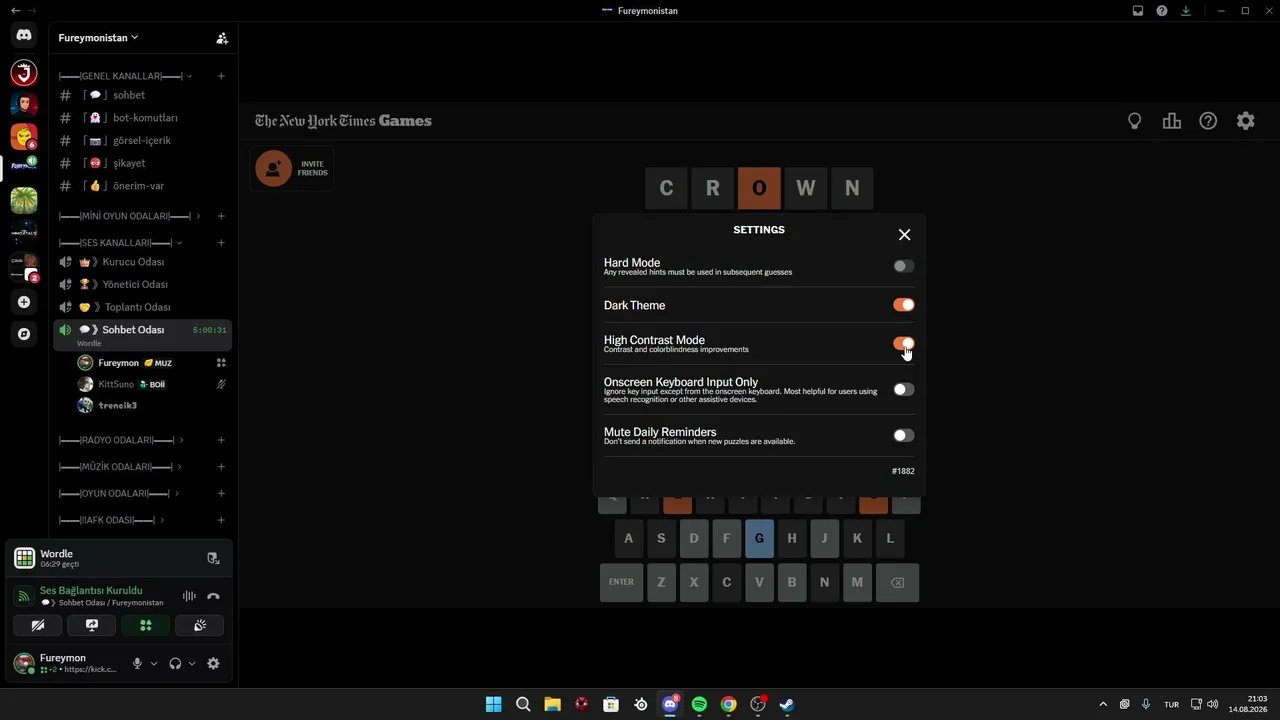Close the Settings dialog
Viewport: 1280px width, 720px height.
pyautogui.click(x=904, y=234)
